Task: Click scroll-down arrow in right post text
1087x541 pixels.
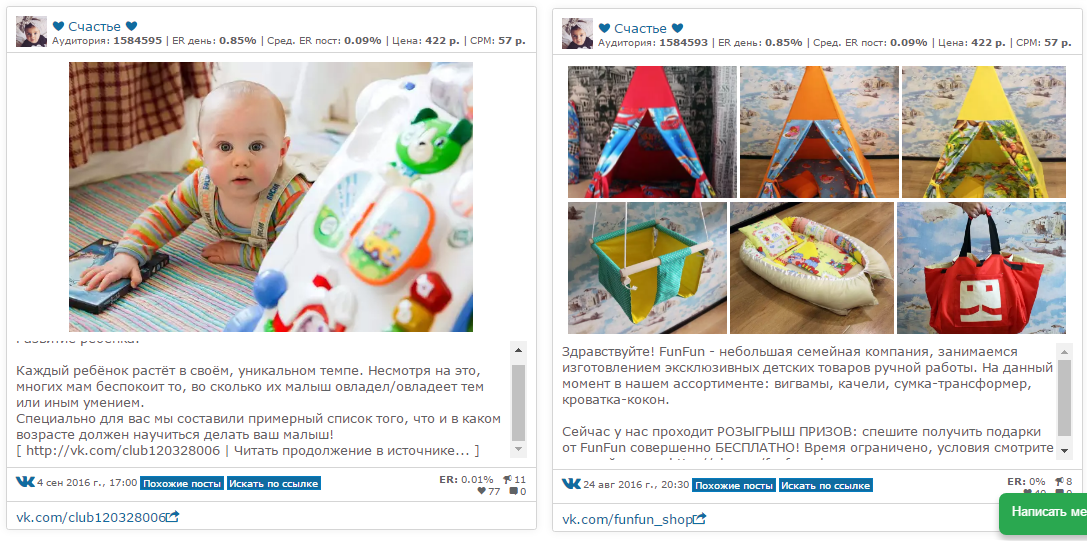Action: pos(1065,450)
